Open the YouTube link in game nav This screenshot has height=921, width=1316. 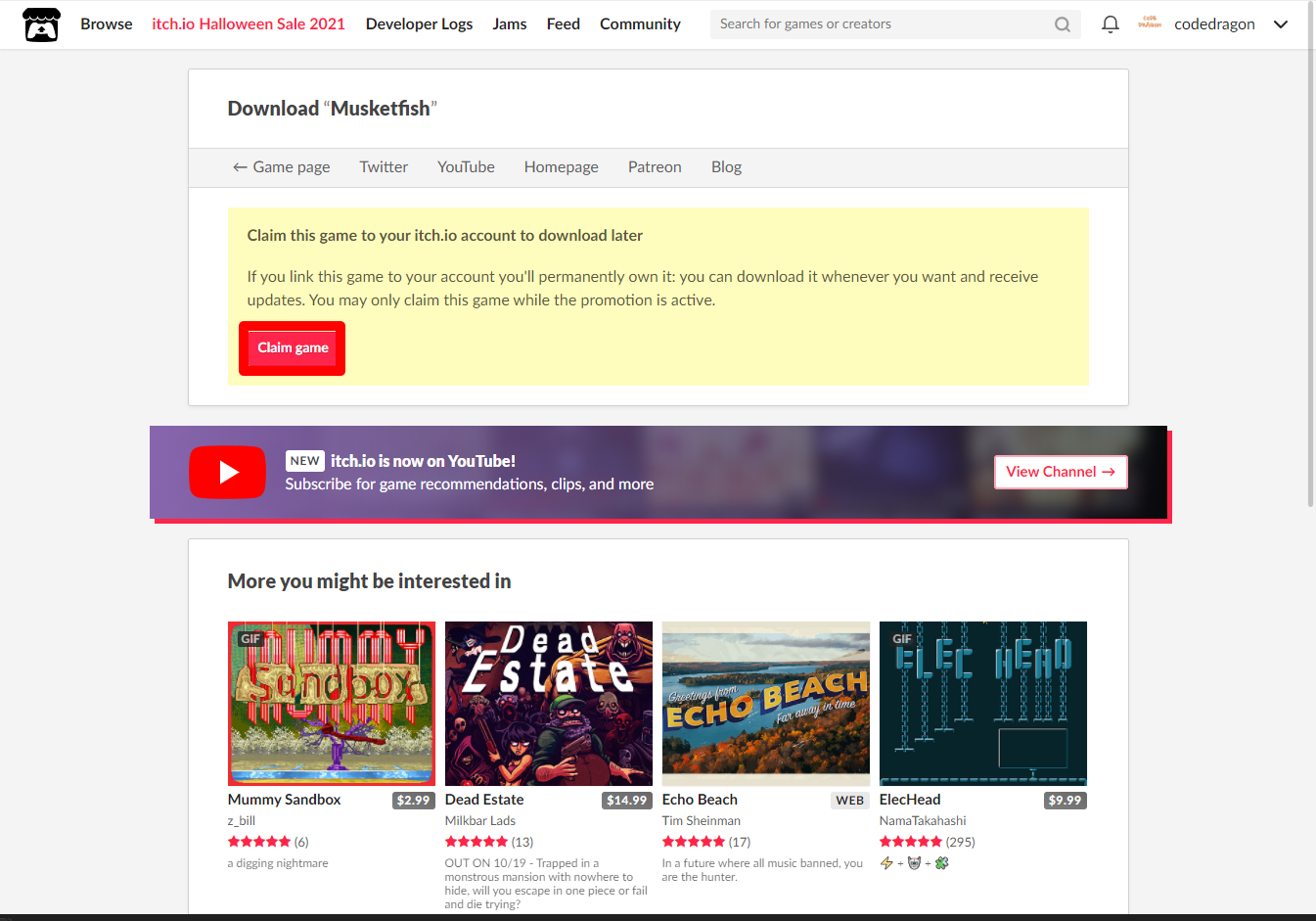pyautogui.click(x=466, y=167)
